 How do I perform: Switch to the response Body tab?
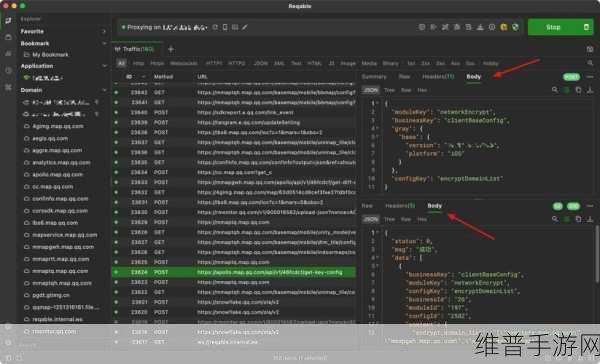(435, 206)
